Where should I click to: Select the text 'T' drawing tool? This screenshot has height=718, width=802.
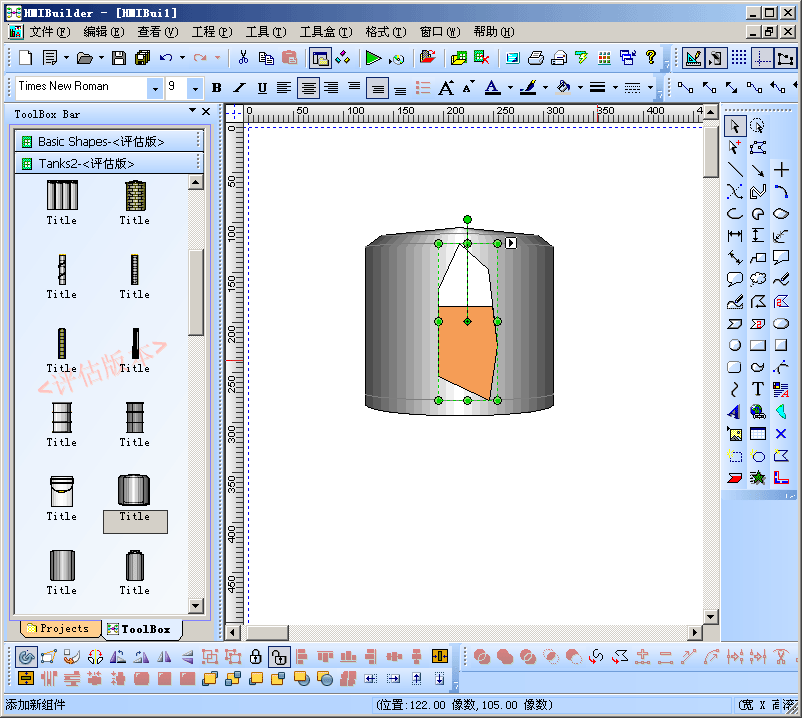(x=758, y=389)
